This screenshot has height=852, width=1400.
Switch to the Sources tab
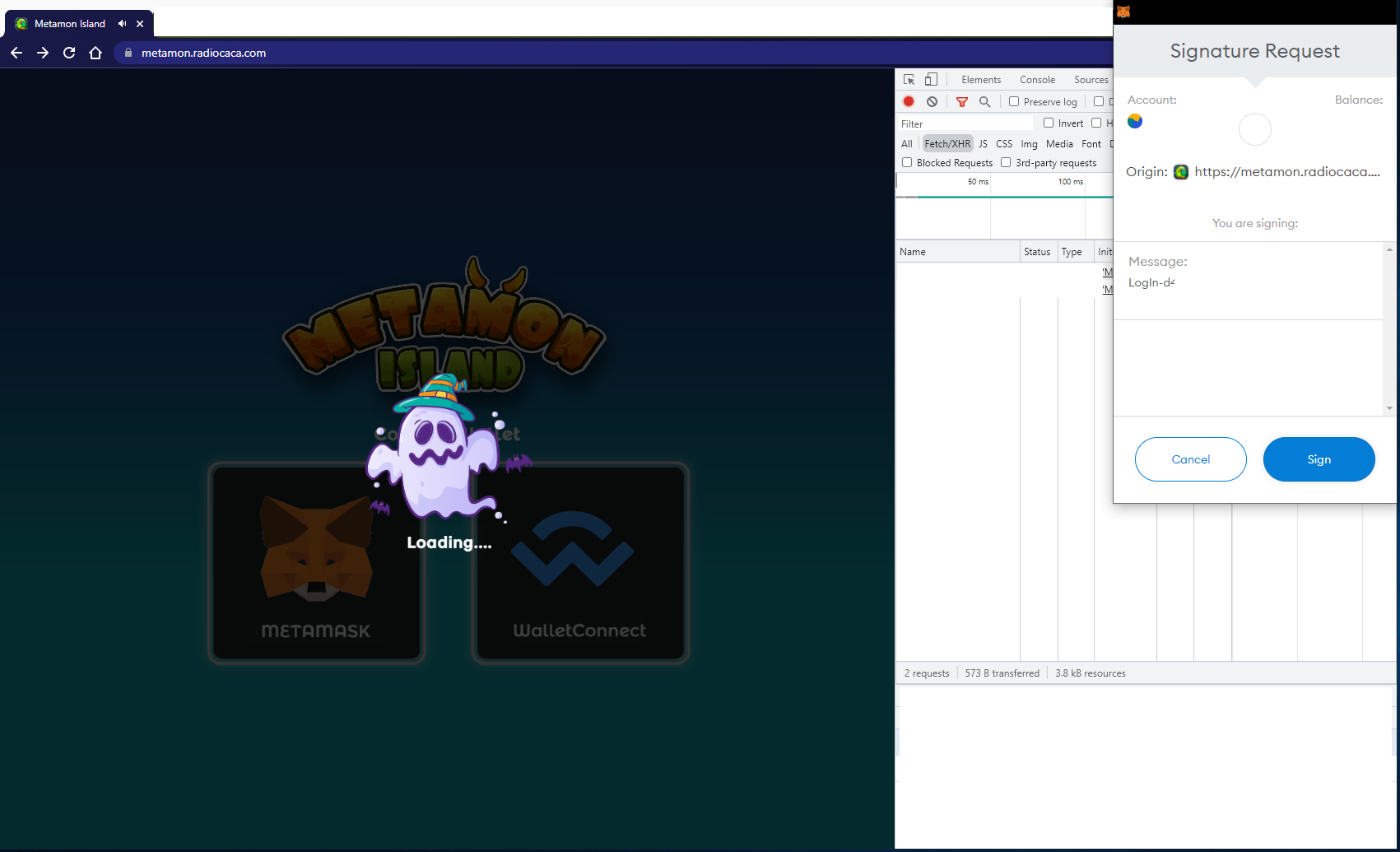[x=1091, y=80]
